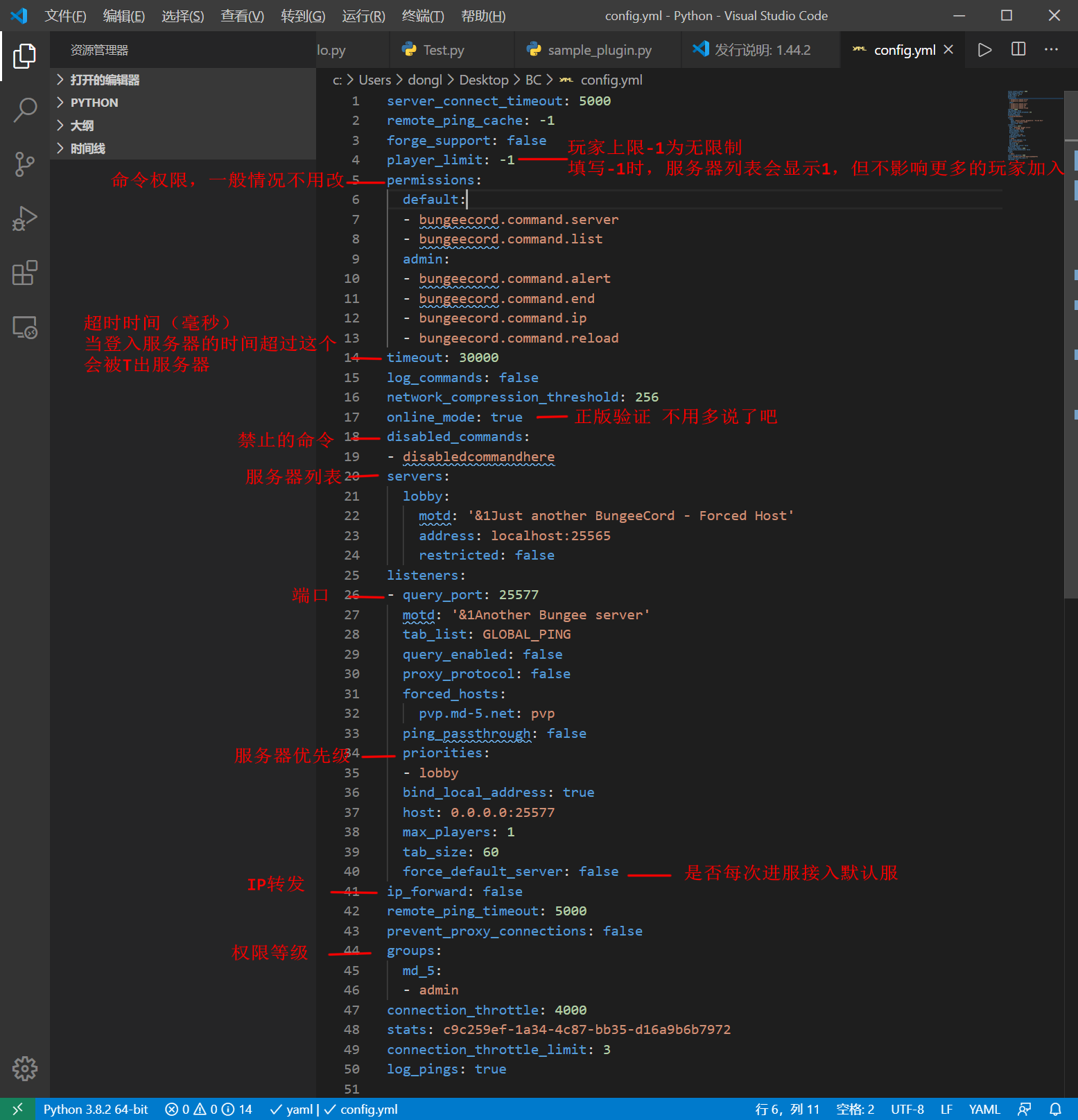Open Remote Explorer icon in activity bar

pos(24,327)
